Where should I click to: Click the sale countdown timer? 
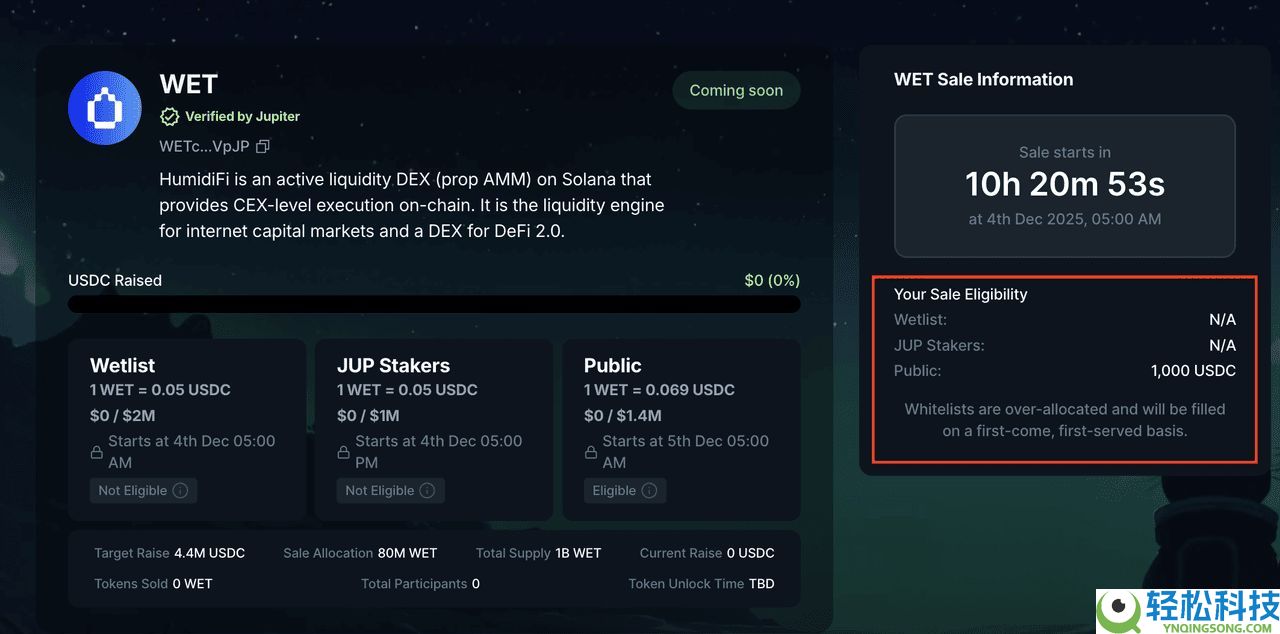[x=1064, y=184]
